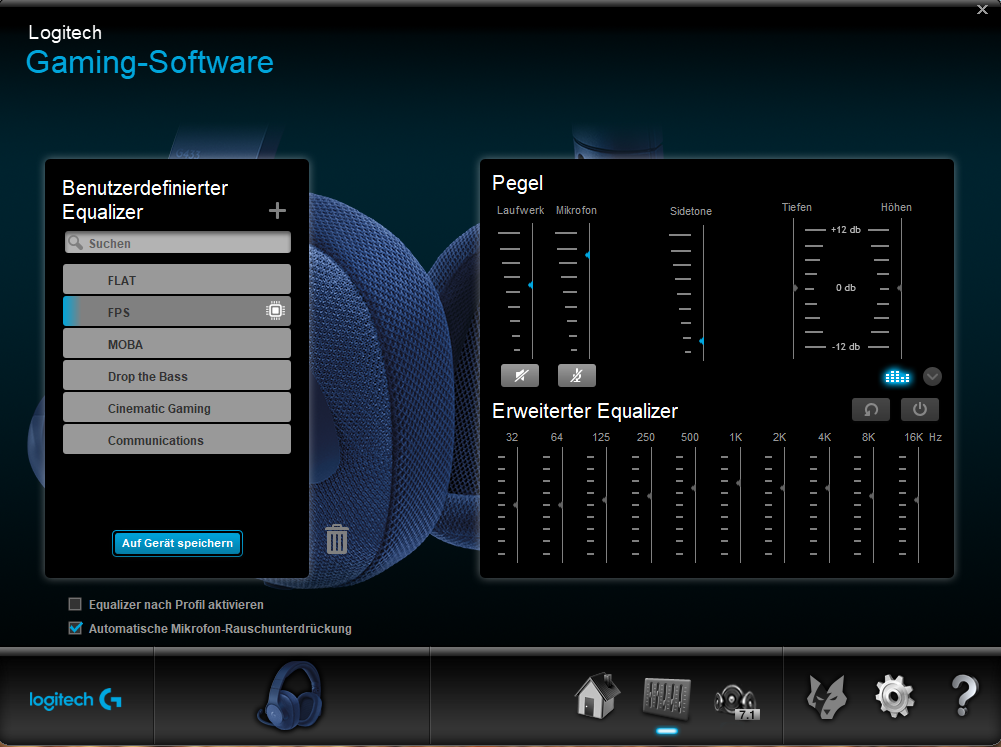The image size is (1001, 747).
Task: Disable Automatische Mikrofon-Rauschunterdrückung checkbox
Action: [75, 628]
